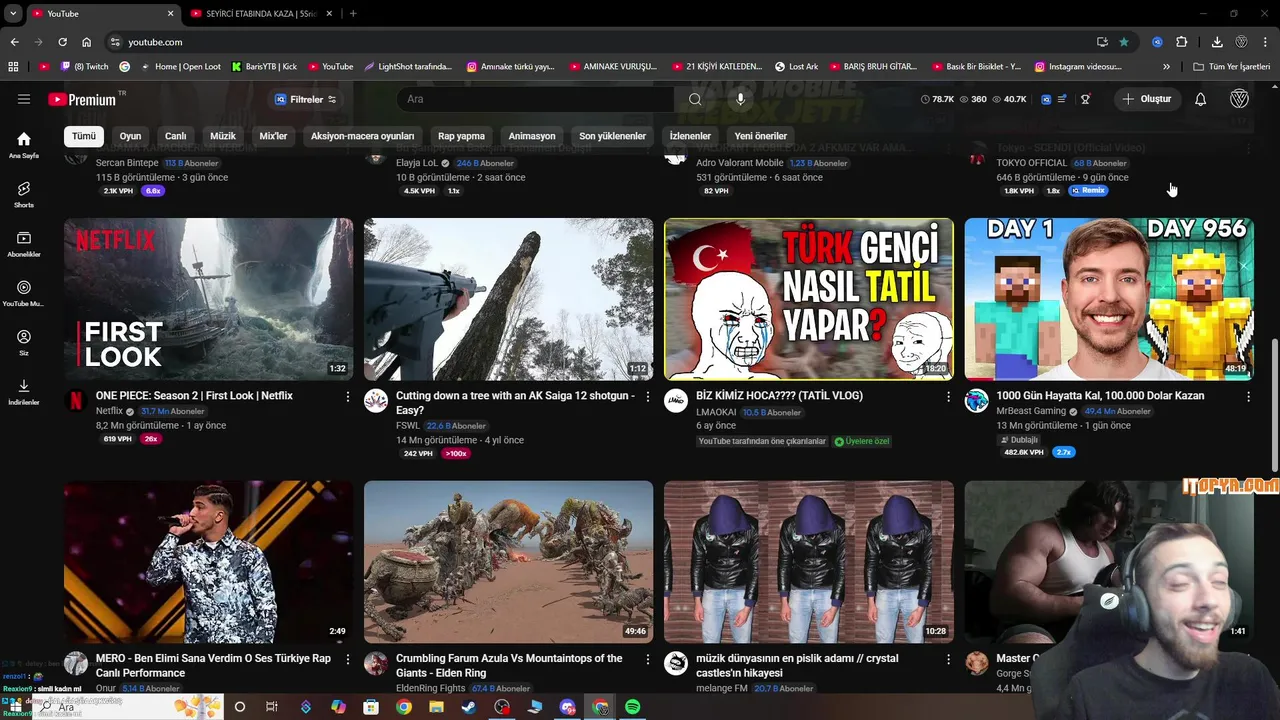This screenshot has height=720, width=1280.
Task: Select the Son yüklenenler chip
Action: tap(612, 136)
